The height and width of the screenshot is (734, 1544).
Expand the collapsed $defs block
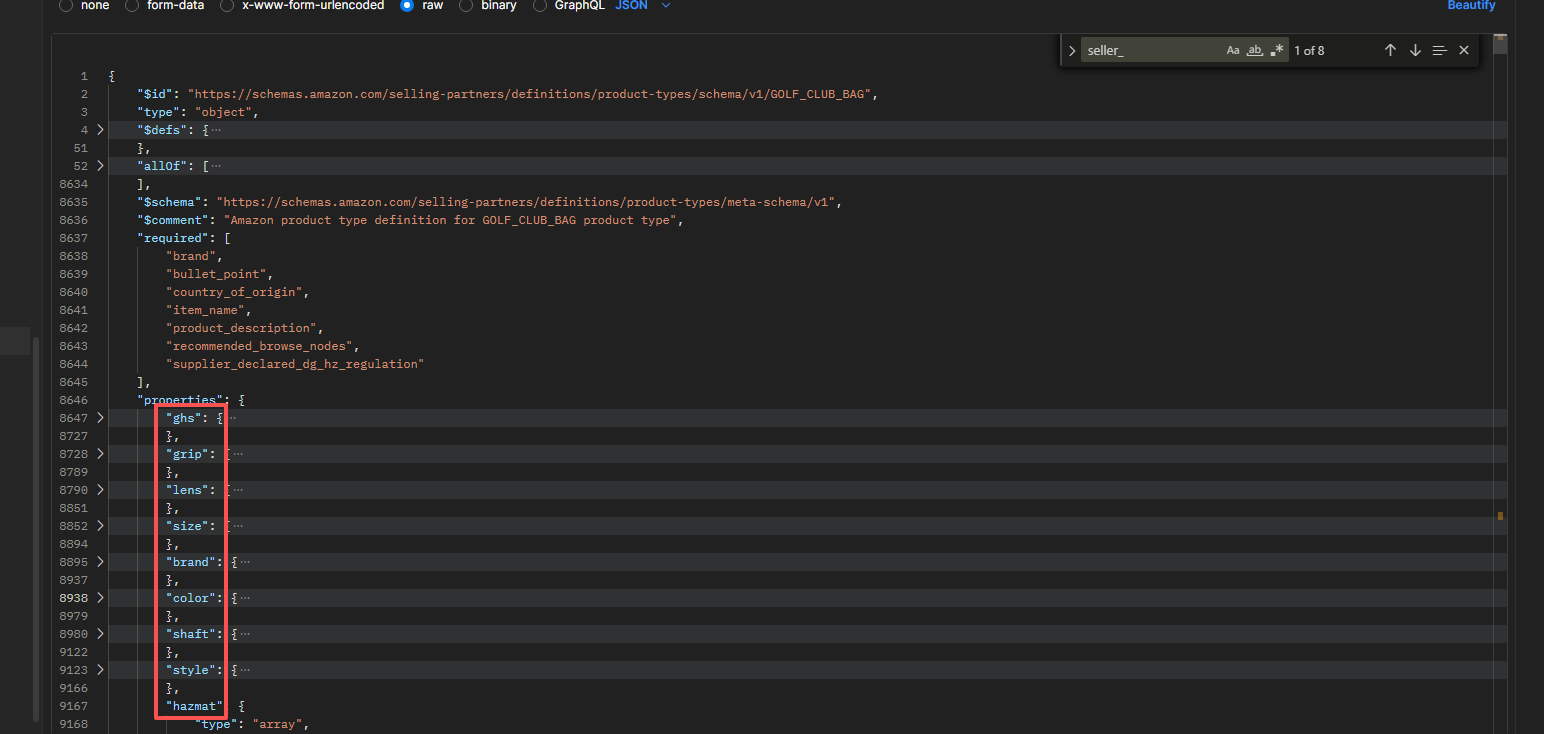tap(100, 130)
